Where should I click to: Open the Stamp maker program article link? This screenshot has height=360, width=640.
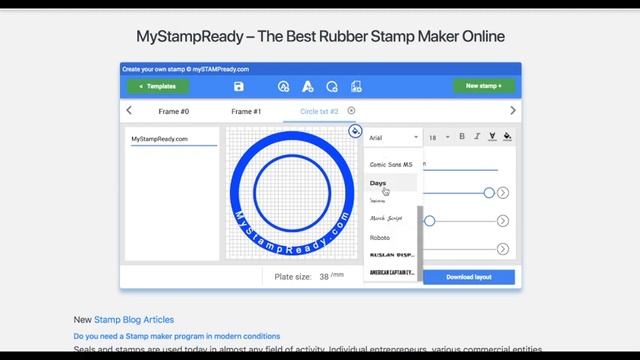177,336
